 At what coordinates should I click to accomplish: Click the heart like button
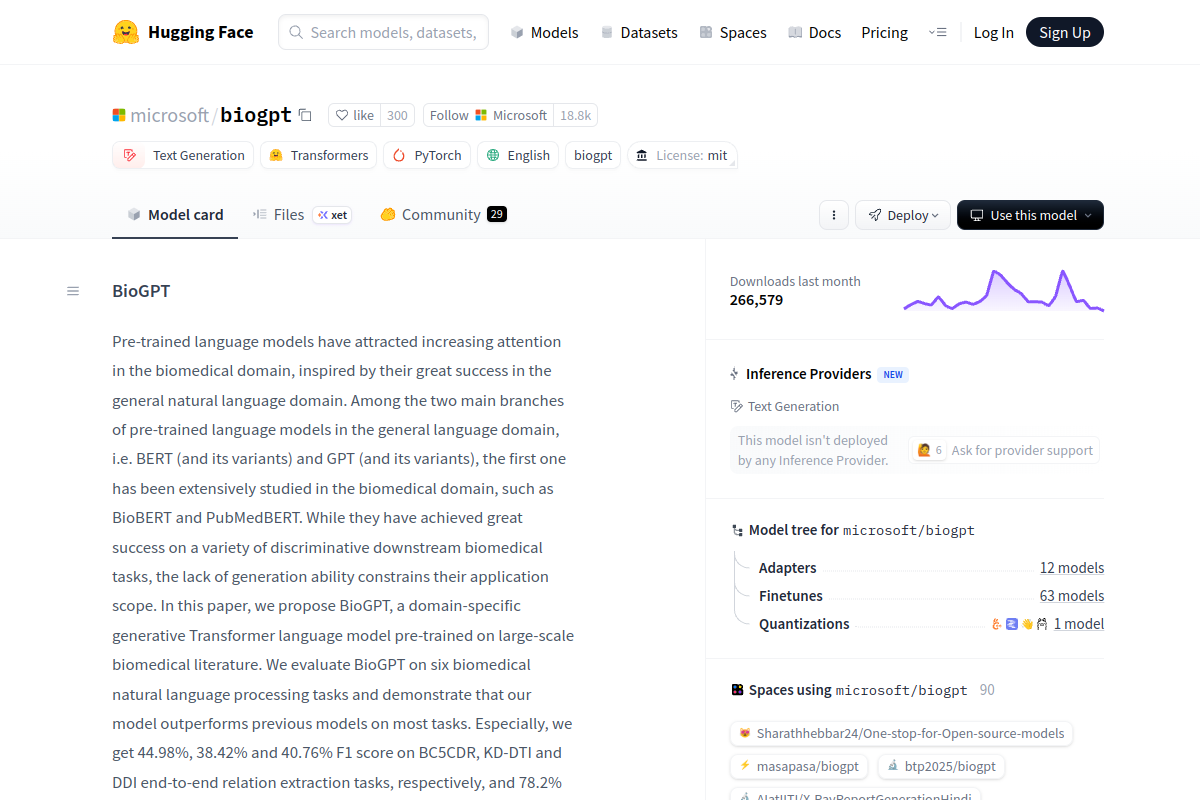(x=355, y=115)
